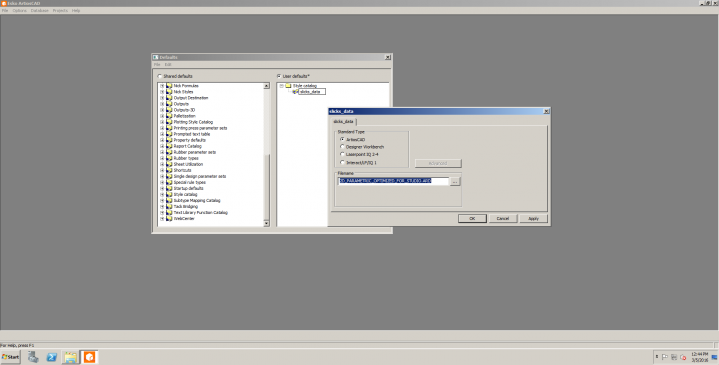Click the Outputs-3D folder icon
This screenshot has width=719, height=365.
tap(169, 110)
